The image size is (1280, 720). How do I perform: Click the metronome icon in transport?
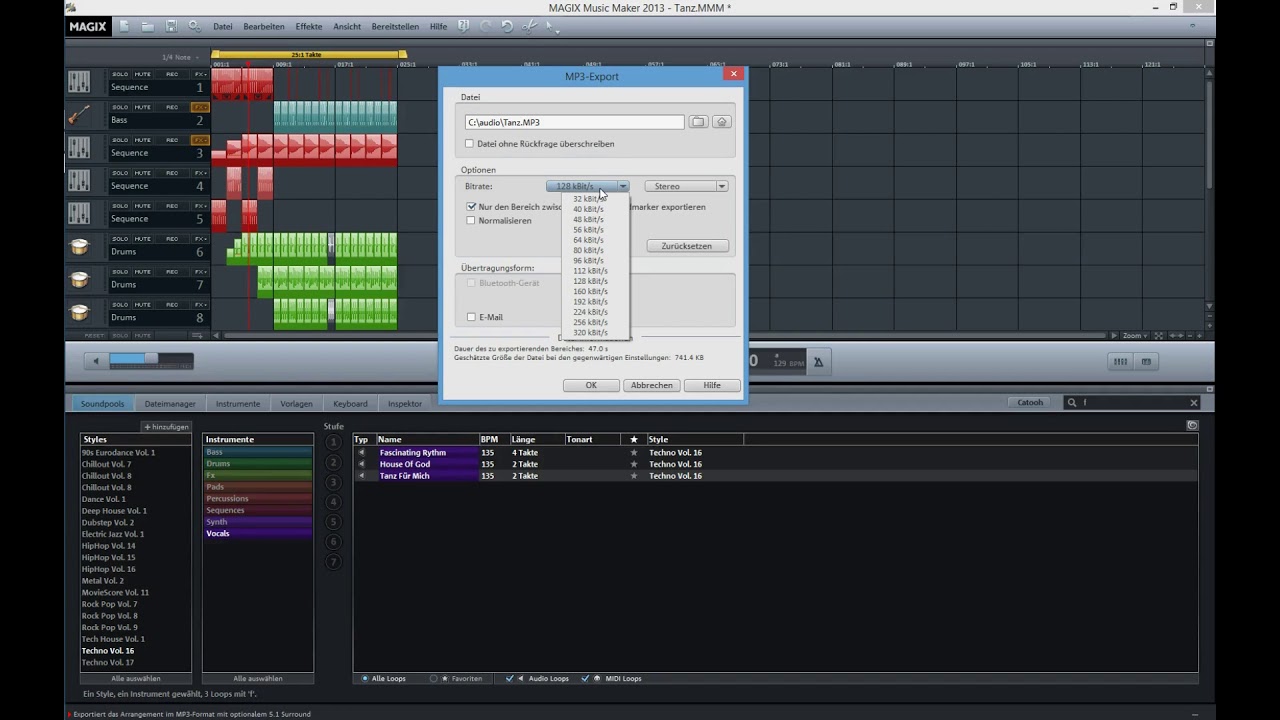tap(818, 362)
